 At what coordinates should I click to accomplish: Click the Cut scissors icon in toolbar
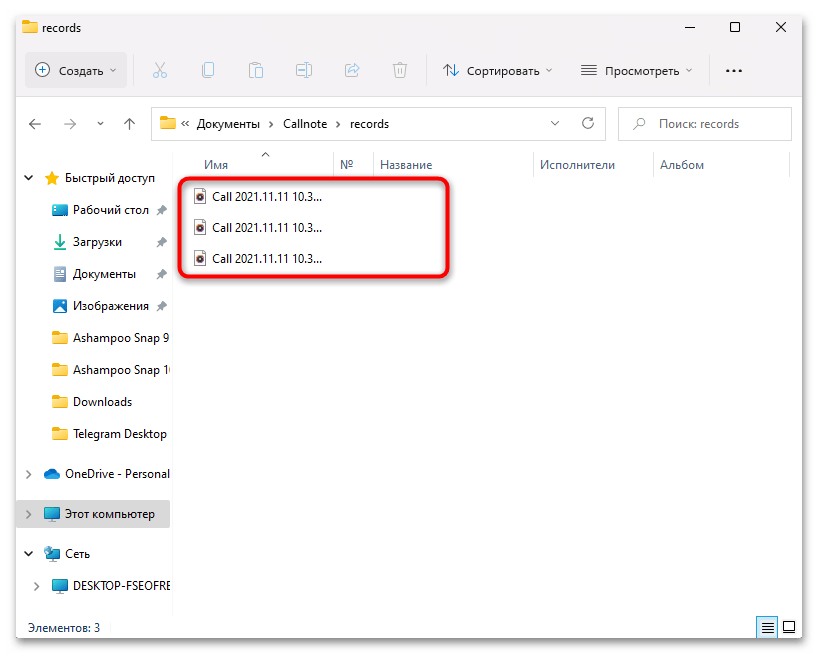coord(160,70)
